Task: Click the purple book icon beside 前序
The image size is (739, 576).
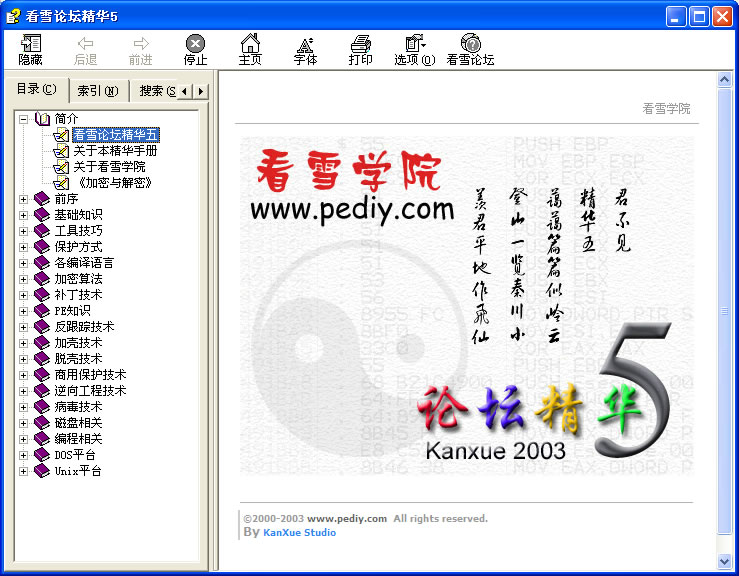Action: coord(42,199)
